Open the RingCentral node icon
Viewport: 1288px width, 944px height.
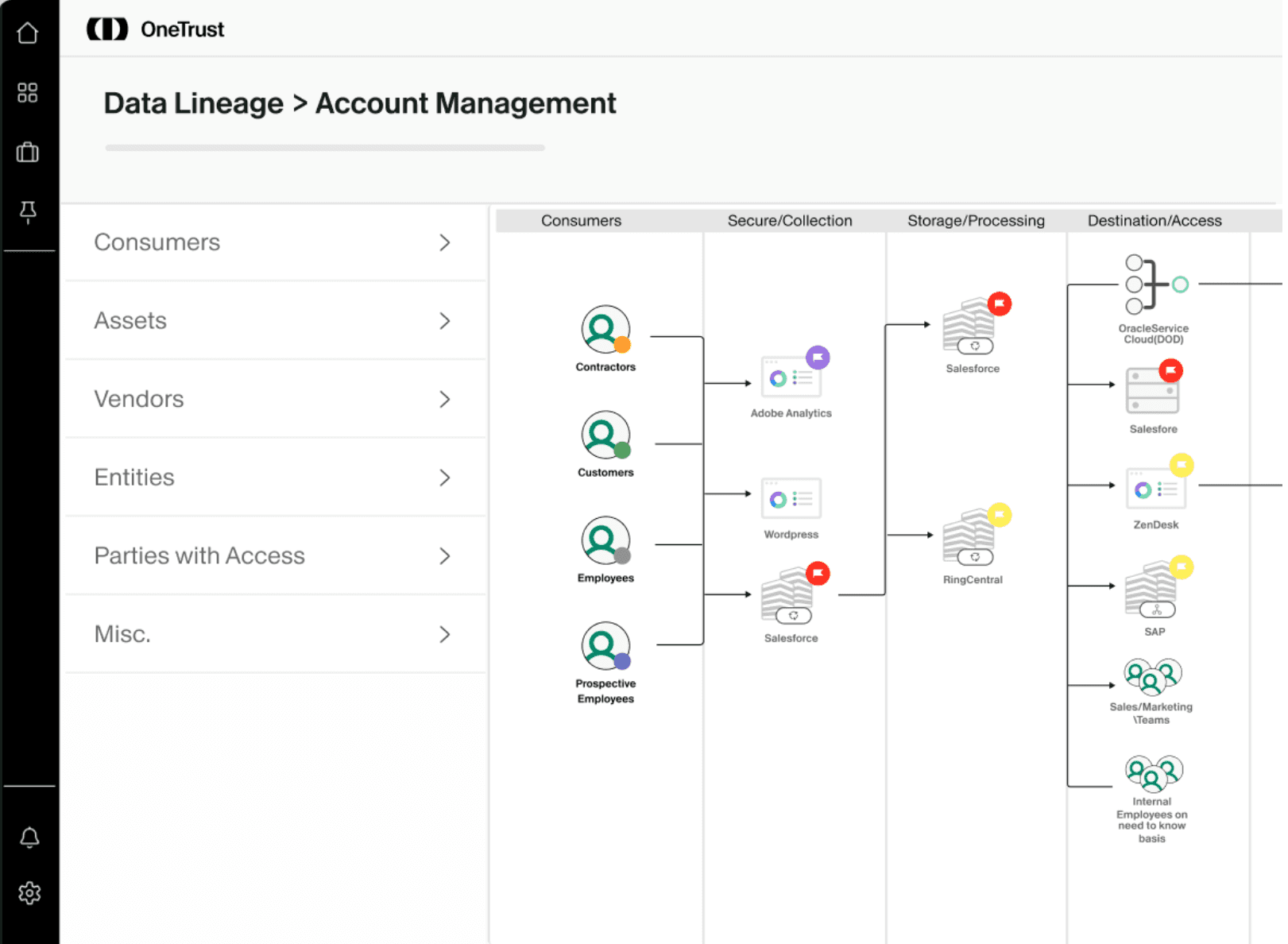tap(969, 538)
